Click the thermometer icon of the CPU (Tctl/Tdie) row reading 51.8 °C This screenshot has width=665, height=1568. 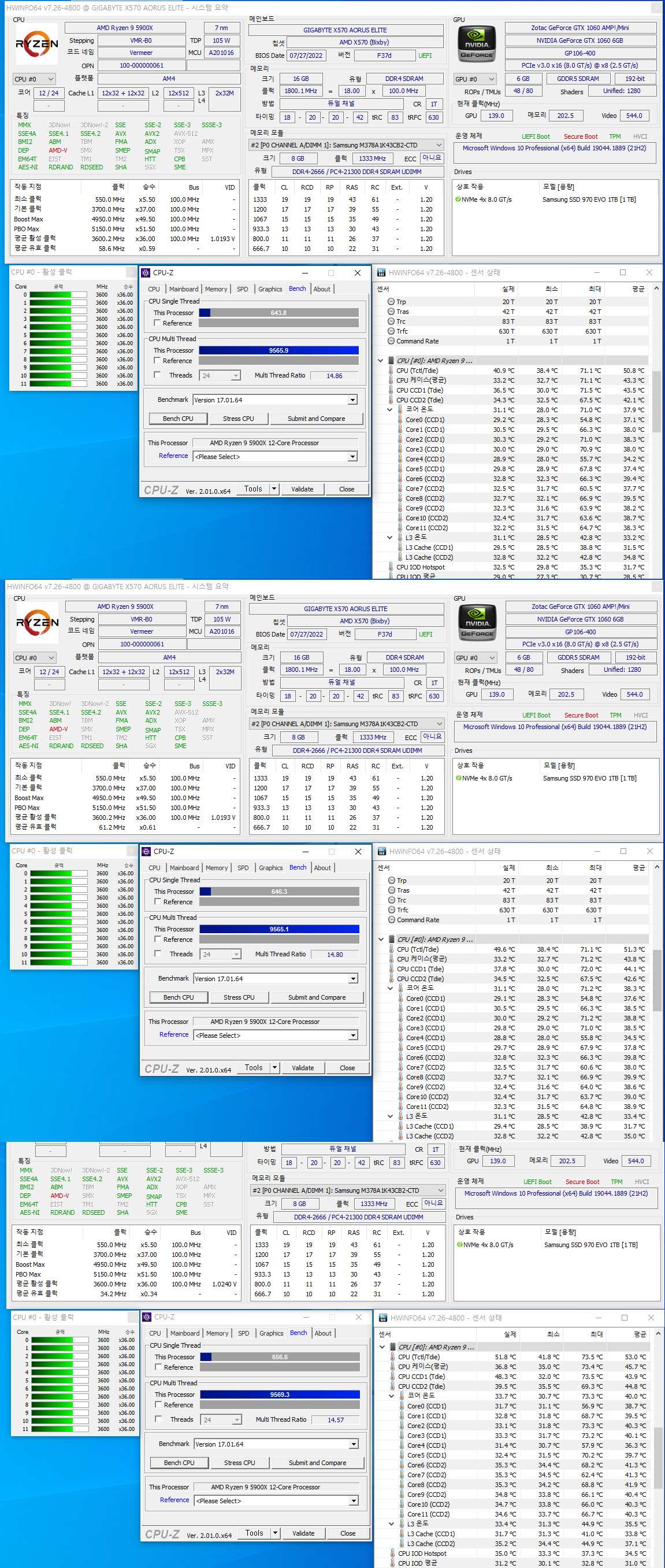[x=392, y=1357]
